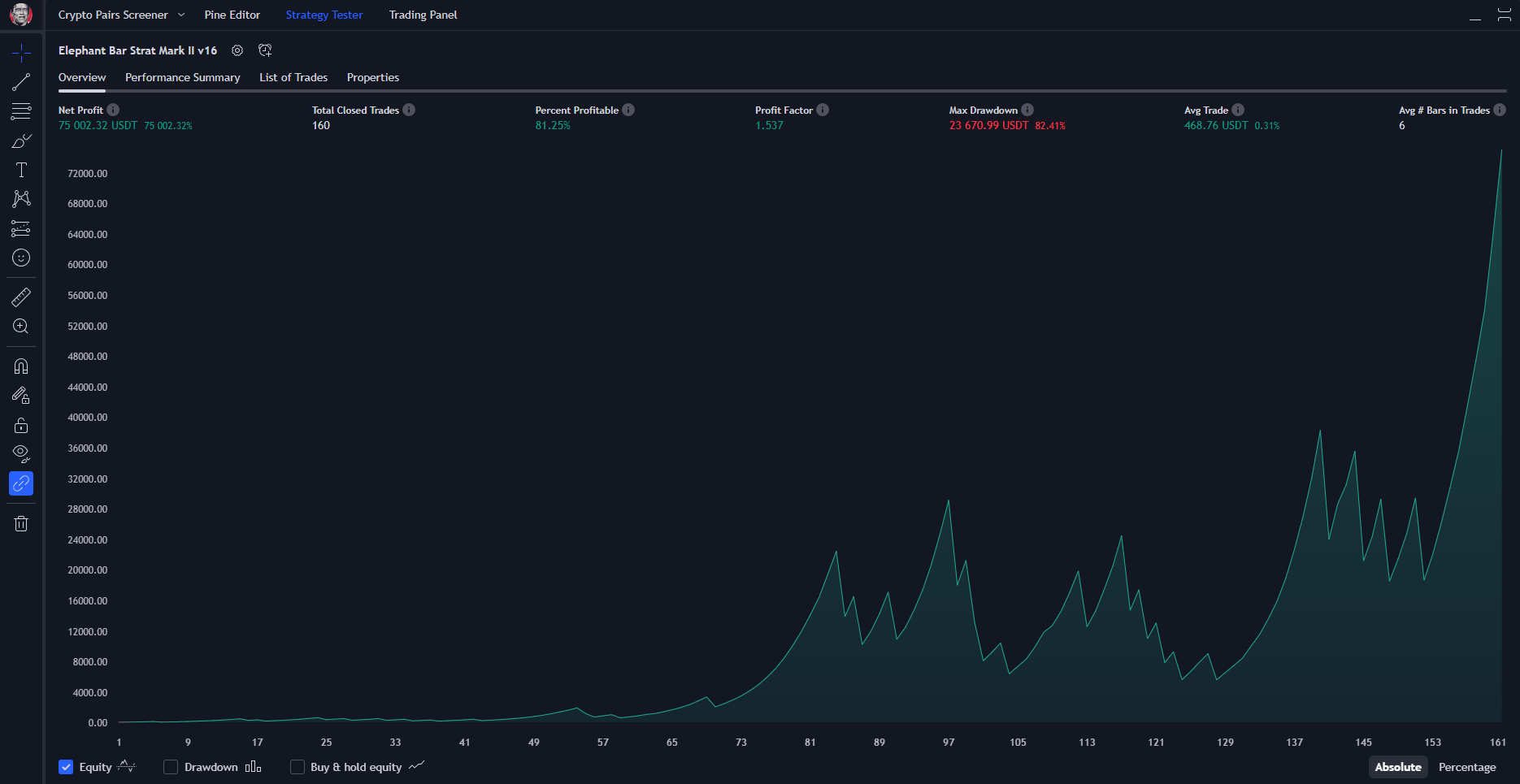Image resolution: width=1520 pixels, height=784 pixels.
Task: Uncheck the Equity checkbox
Action: [x=67, y=767]
